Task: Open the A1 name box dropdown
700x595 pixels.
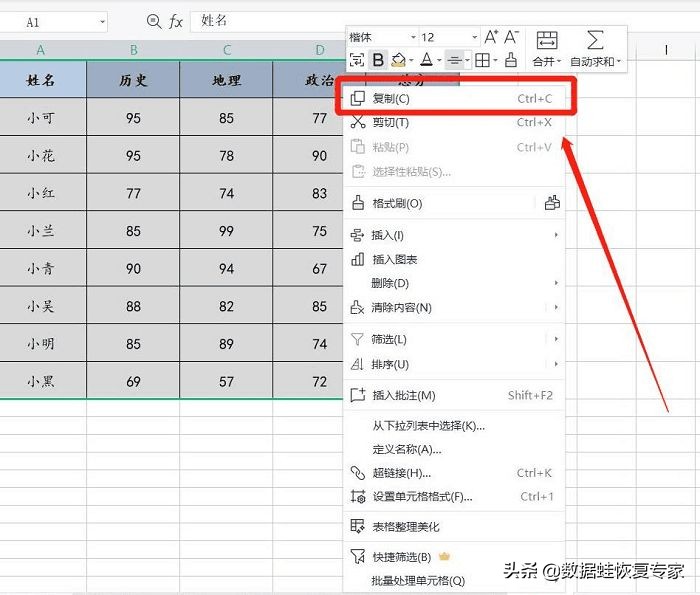Action: pyautogui.click(x=102, y=22)
